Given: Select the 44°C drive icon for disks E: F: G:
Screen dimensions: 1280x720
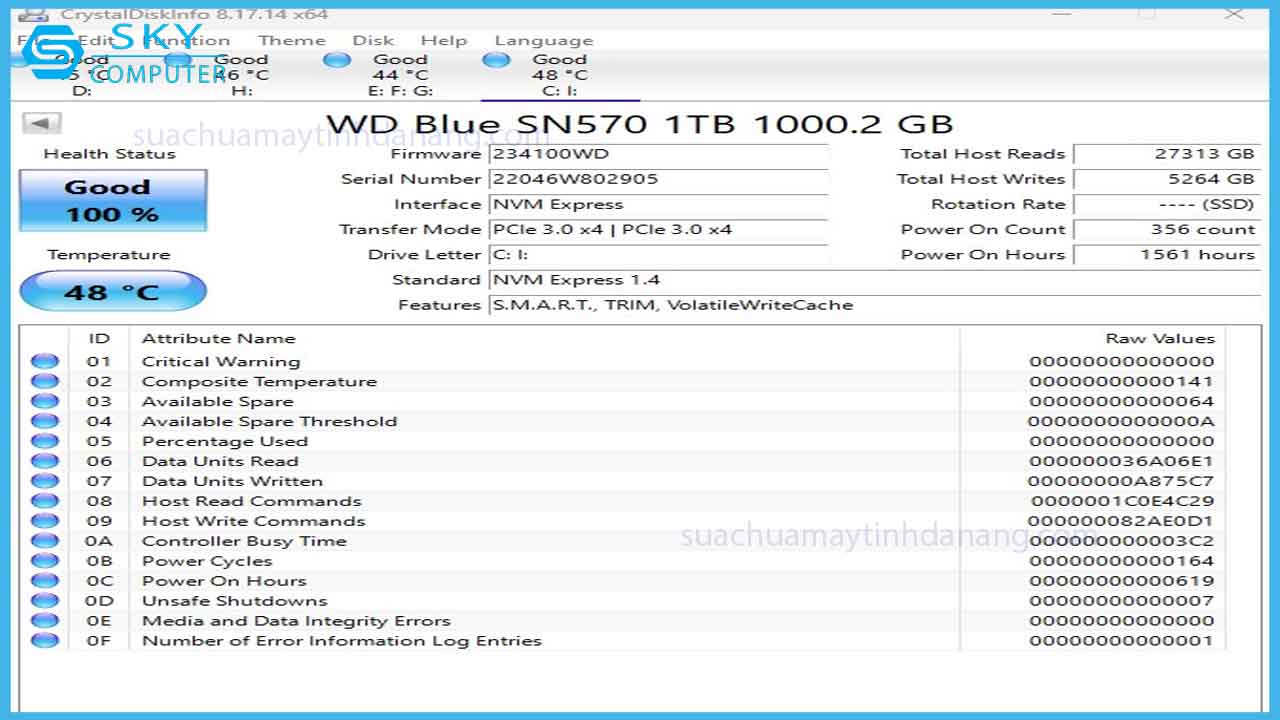Looking at the screenshot, I should (337, 61).
